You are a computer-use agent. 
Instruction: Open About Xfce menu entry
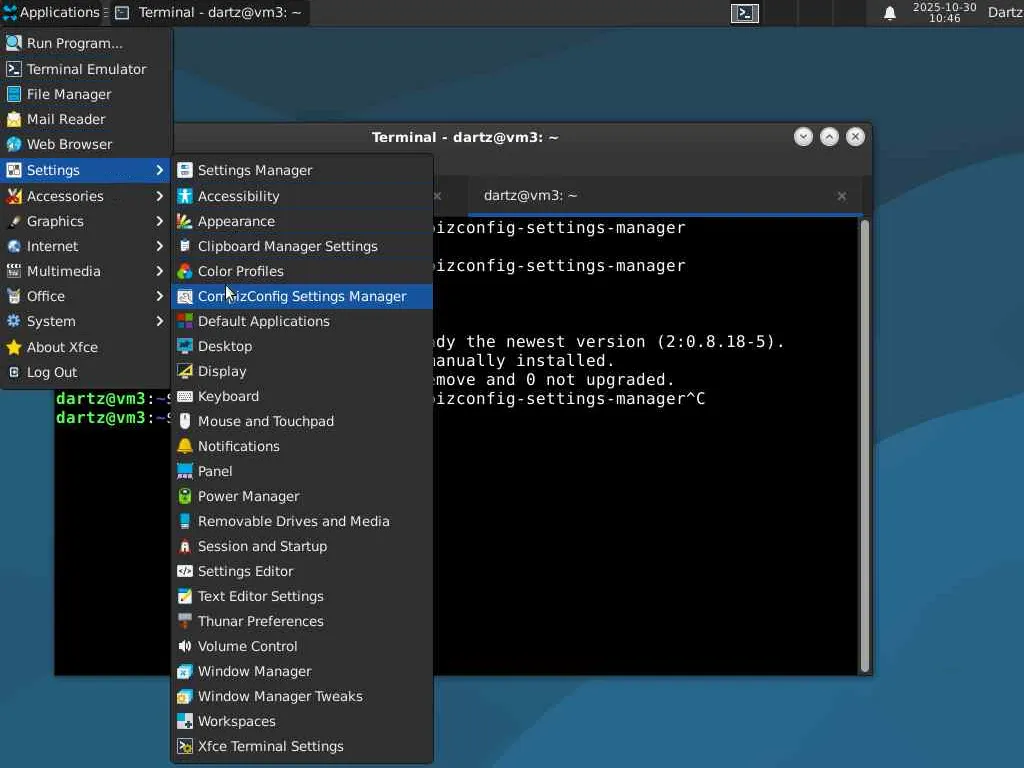(x=86, y=347)
